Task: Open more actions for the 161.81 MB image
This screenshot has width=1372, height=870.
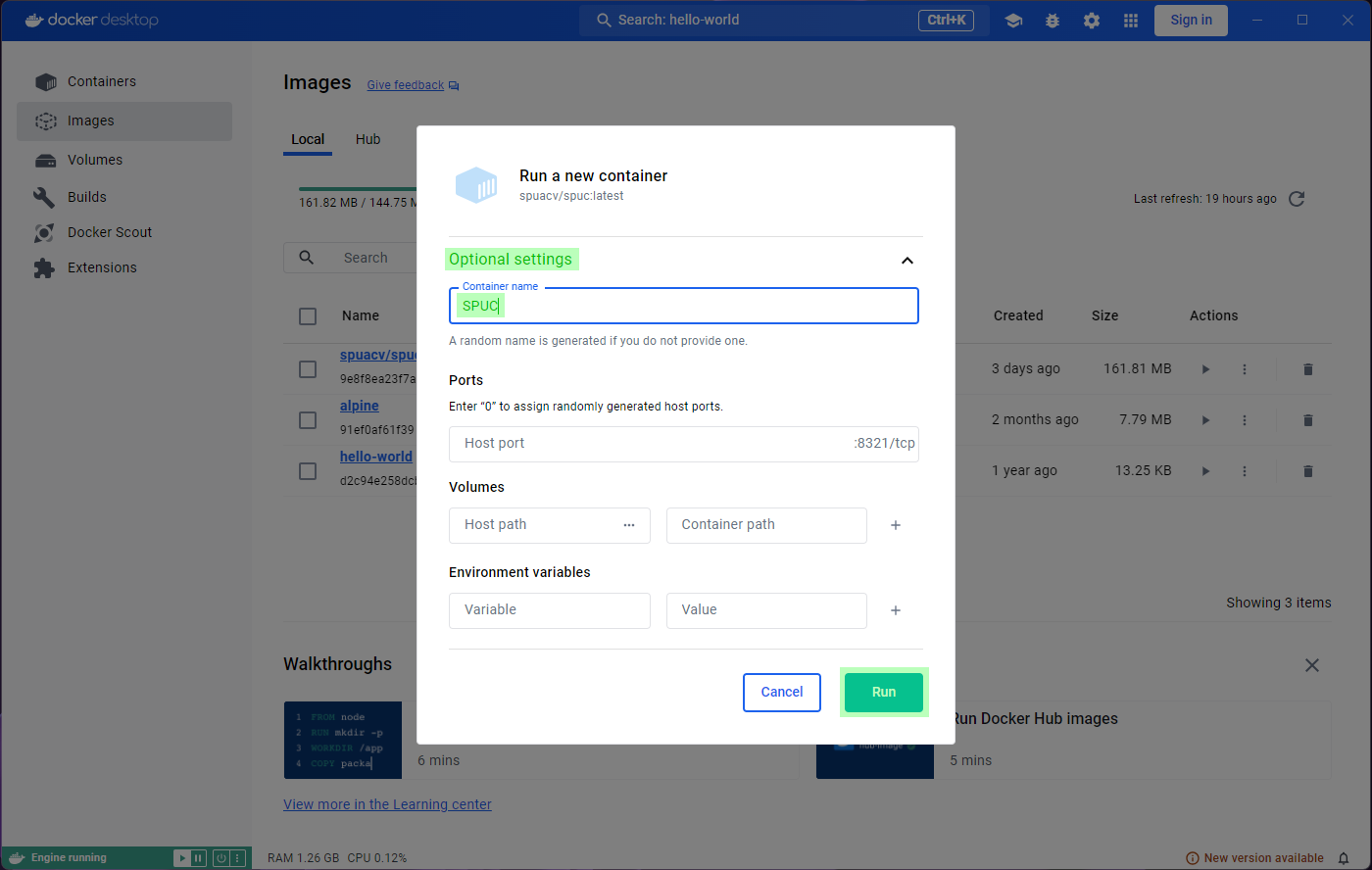Action: click(1245, 369)
